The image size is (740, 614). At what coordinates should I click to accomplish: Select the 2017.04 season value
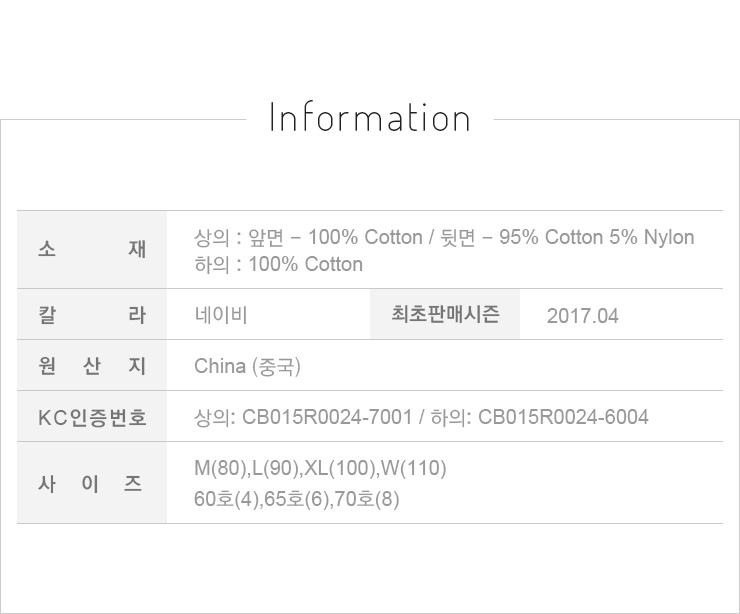point(583,316)
